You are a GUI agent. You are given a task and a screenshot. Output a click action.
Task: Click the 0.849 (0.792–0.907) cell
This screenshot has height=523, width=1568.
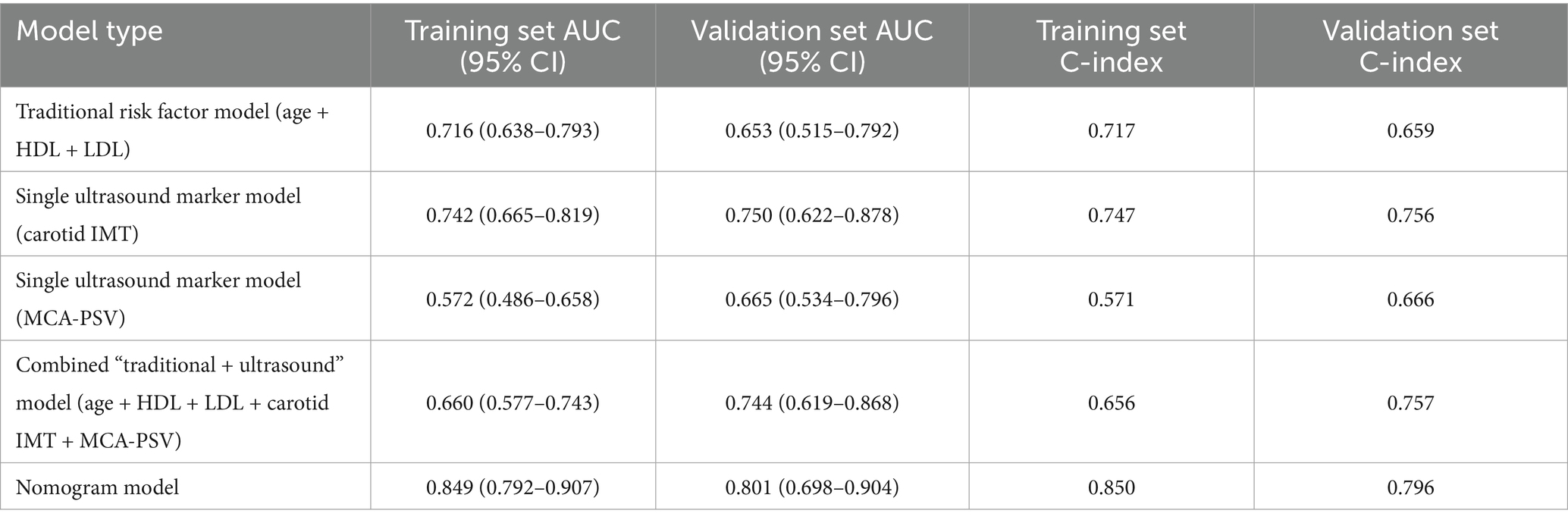[513, 487]
